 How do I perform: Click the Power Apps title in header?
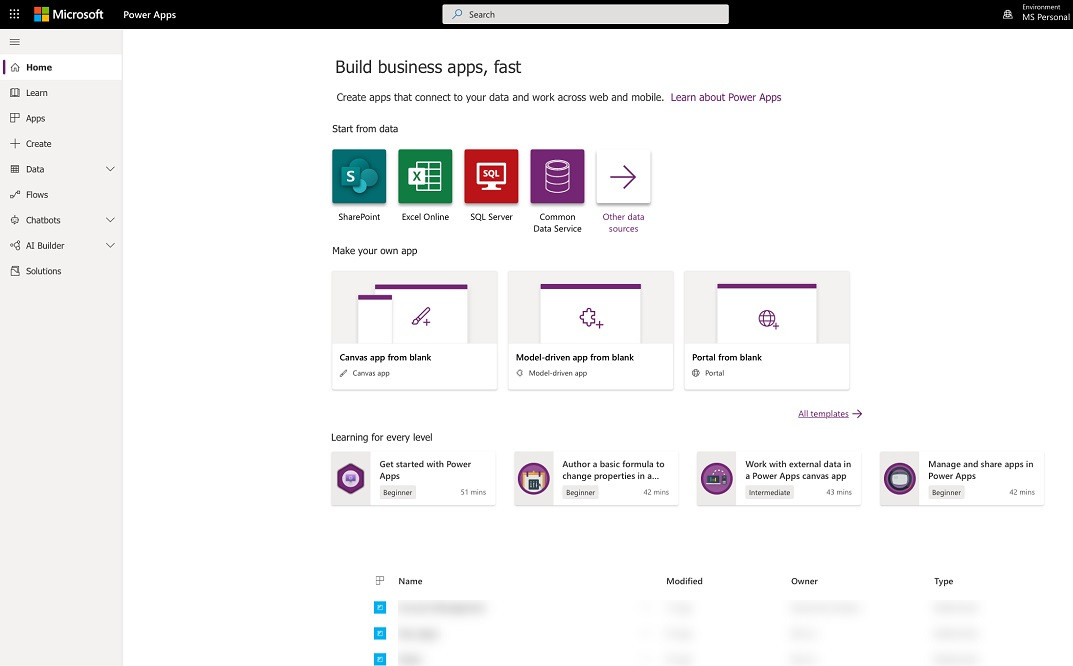tap(149, 14)
